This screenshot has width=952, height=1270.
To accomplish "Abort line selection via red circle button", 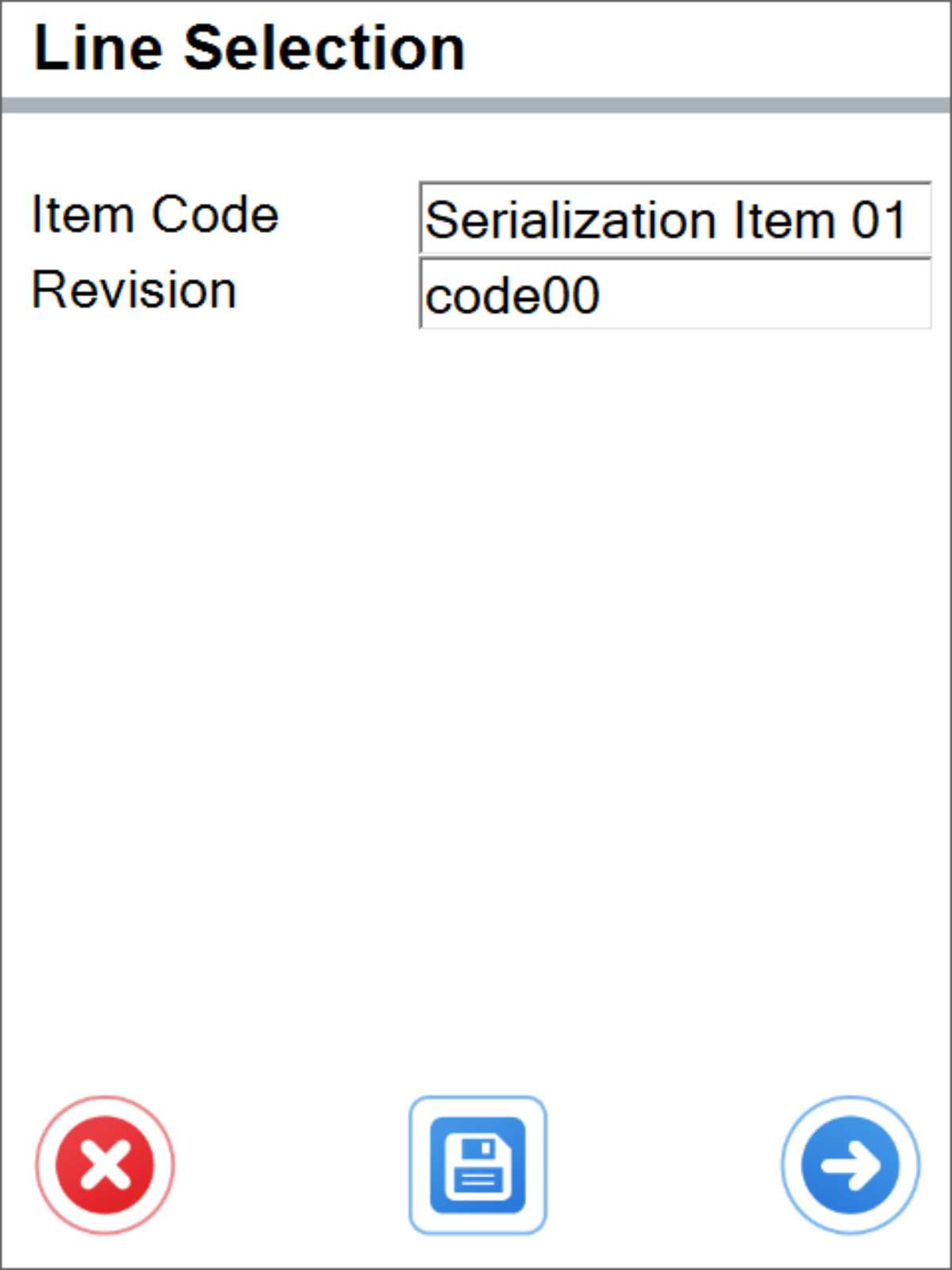I will [105, 1164].
